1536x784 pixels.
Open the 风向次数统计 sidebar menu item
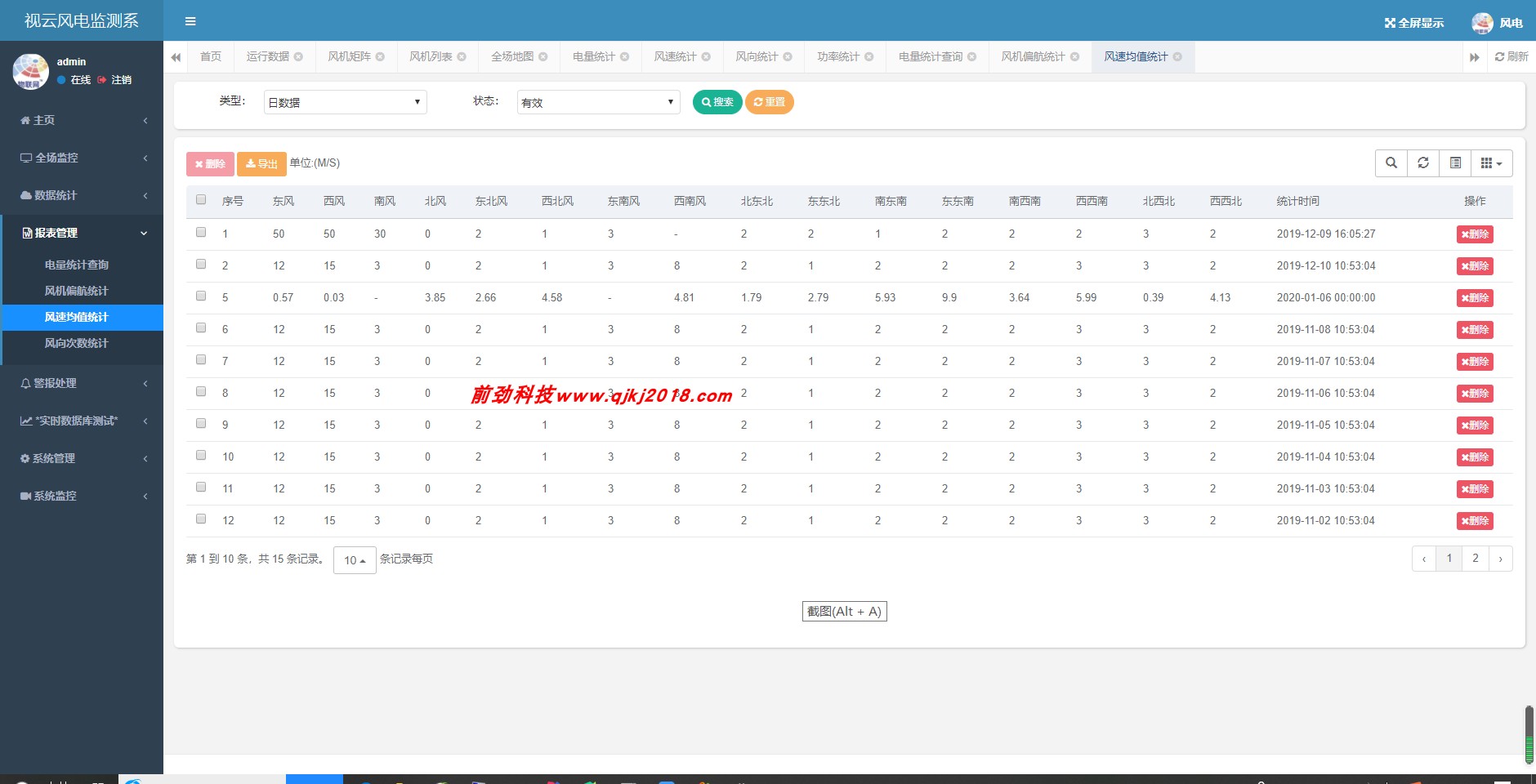[78, 343]
